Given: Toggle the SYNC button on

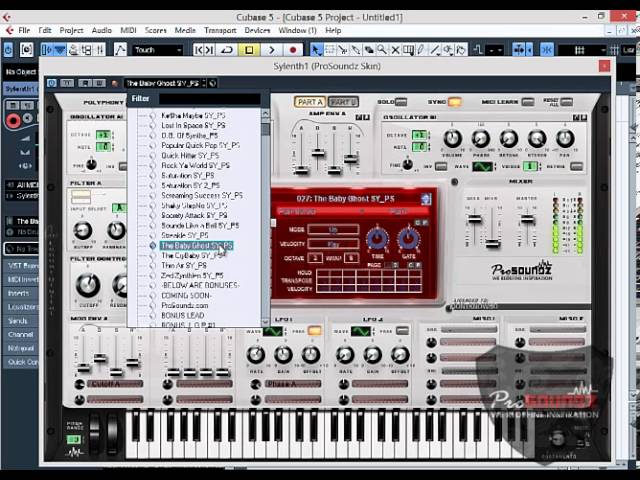Looking at the screenshot, I should (x=455, y=102).
